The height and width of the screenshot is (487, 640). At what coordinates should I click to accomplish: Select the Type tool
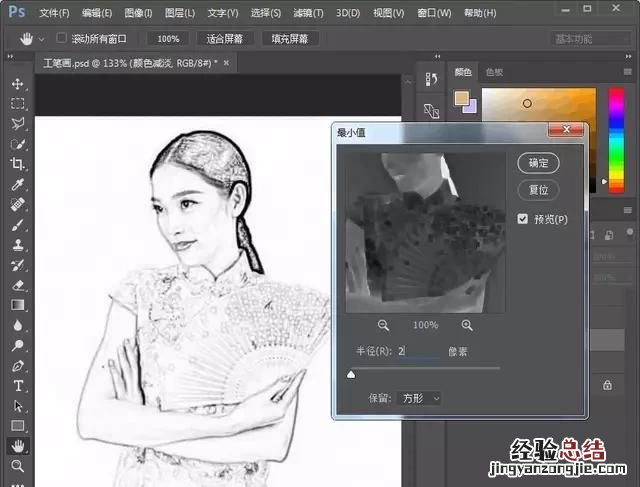point(17,386)
